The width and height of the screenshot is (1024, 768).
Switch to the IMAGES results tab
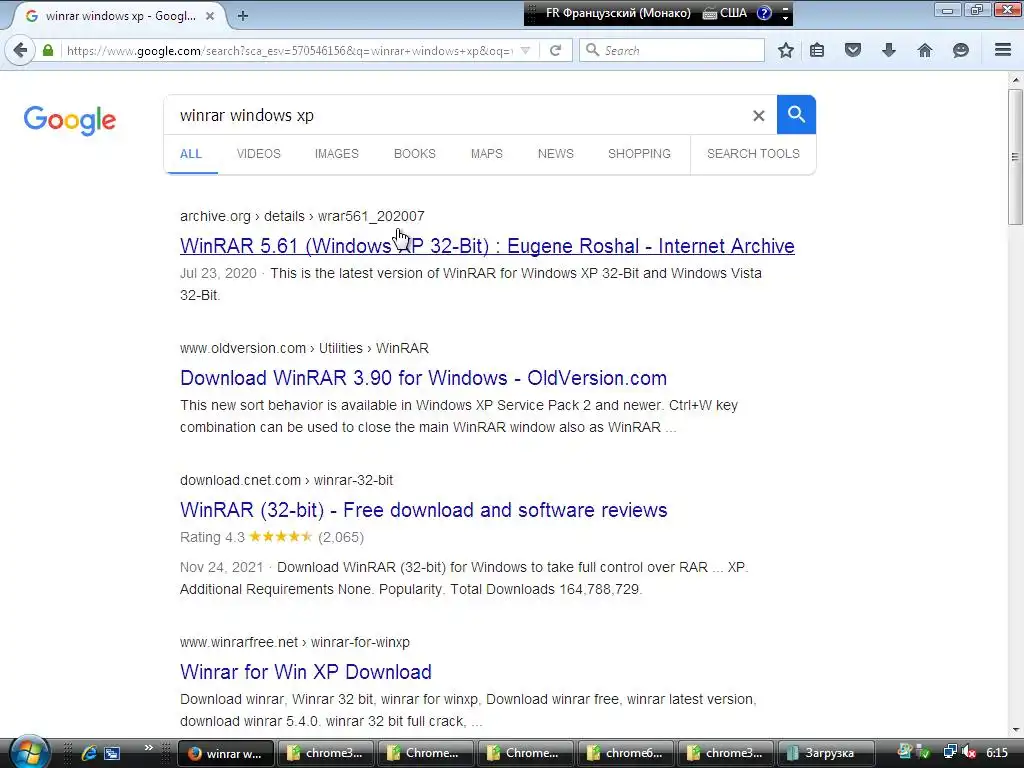tap(336, 154)
